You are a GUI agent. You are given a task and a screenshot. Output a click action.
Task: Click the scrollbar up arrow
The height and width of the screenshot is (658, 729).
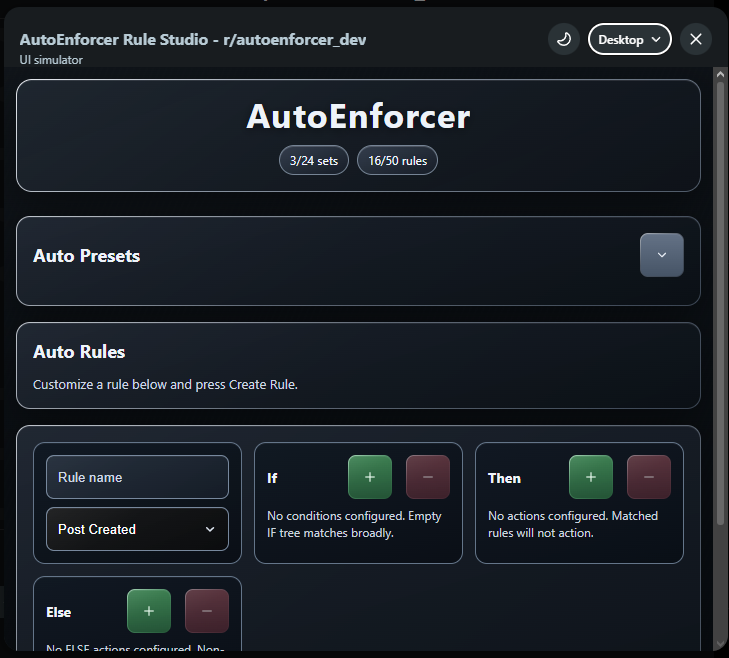(720, 74)
